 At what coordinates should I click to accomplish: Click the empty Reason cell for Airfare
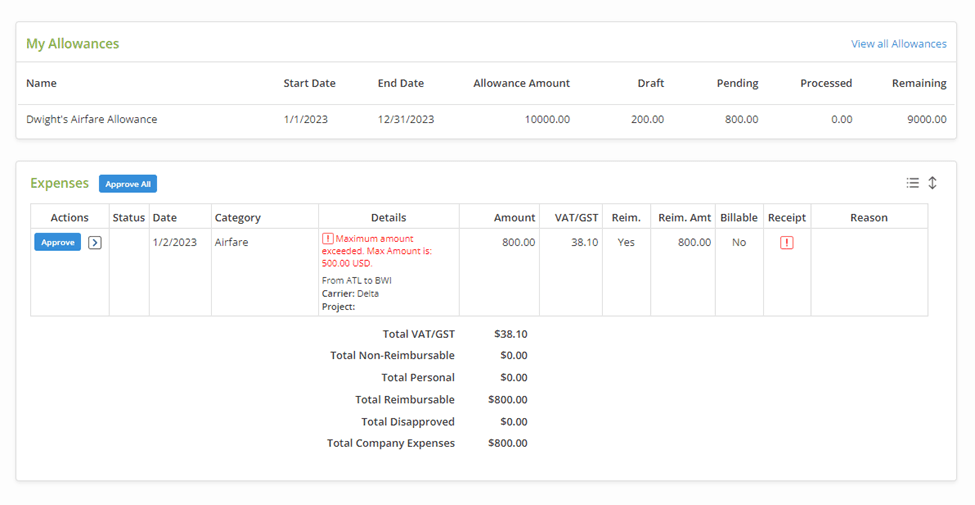tap(868, 271)
